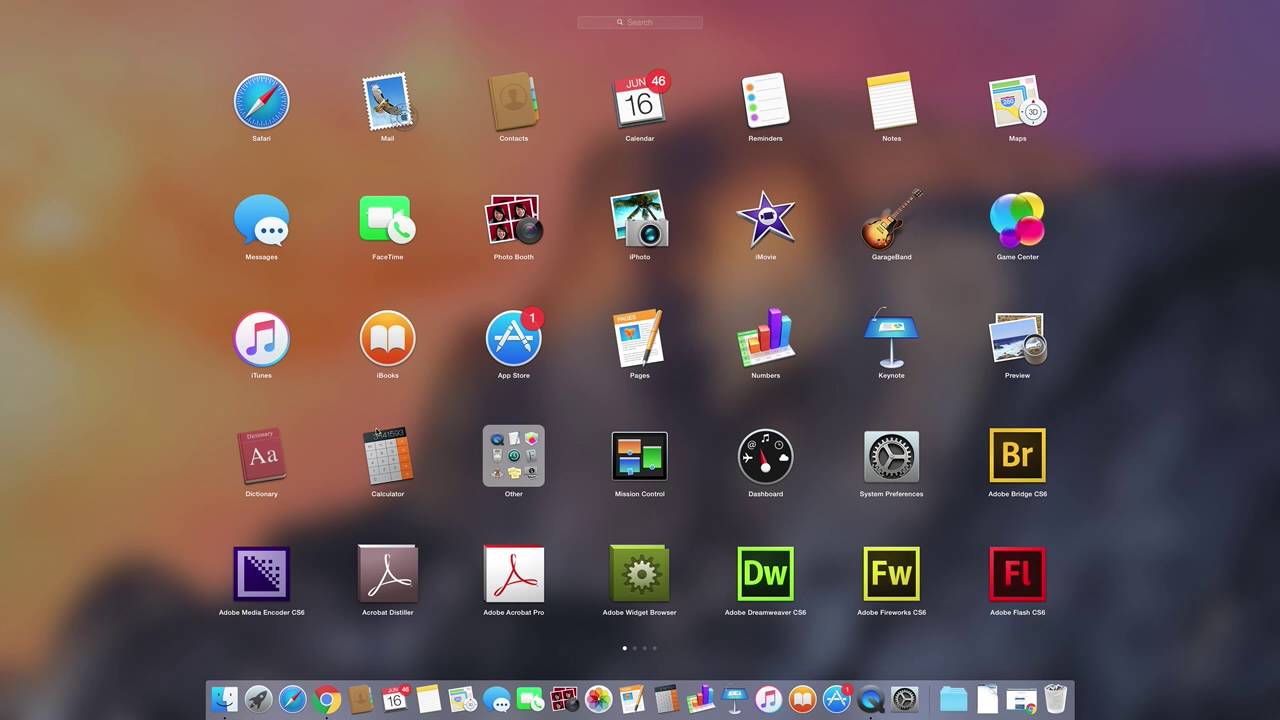Open iTunes from the Launchpad grid
This screenshot has height=720, width=1280.
(261, 338)
